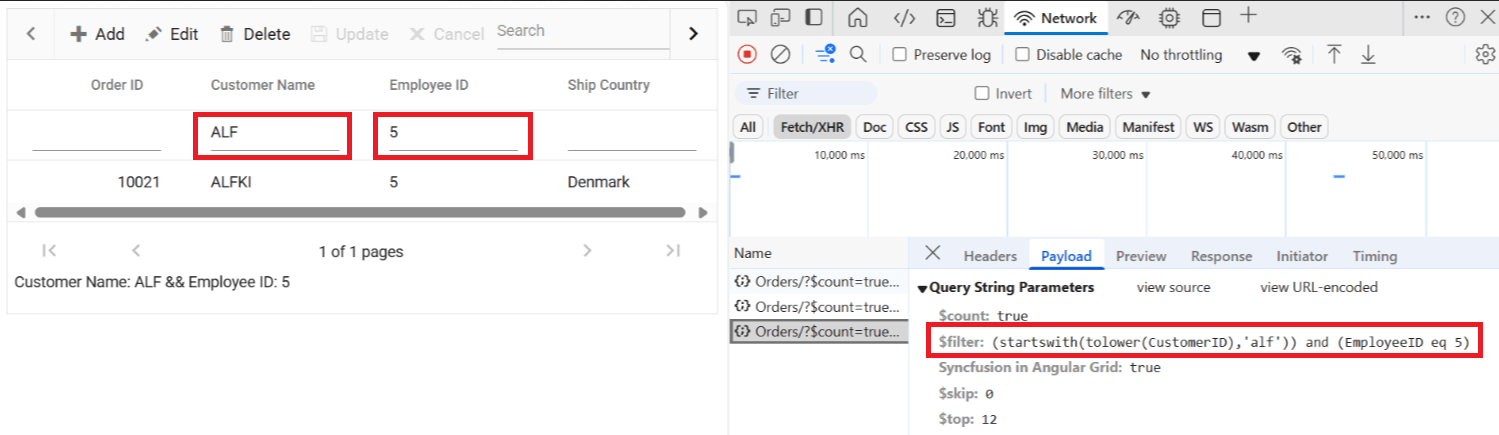Toggle the CSS type filter

916,127
